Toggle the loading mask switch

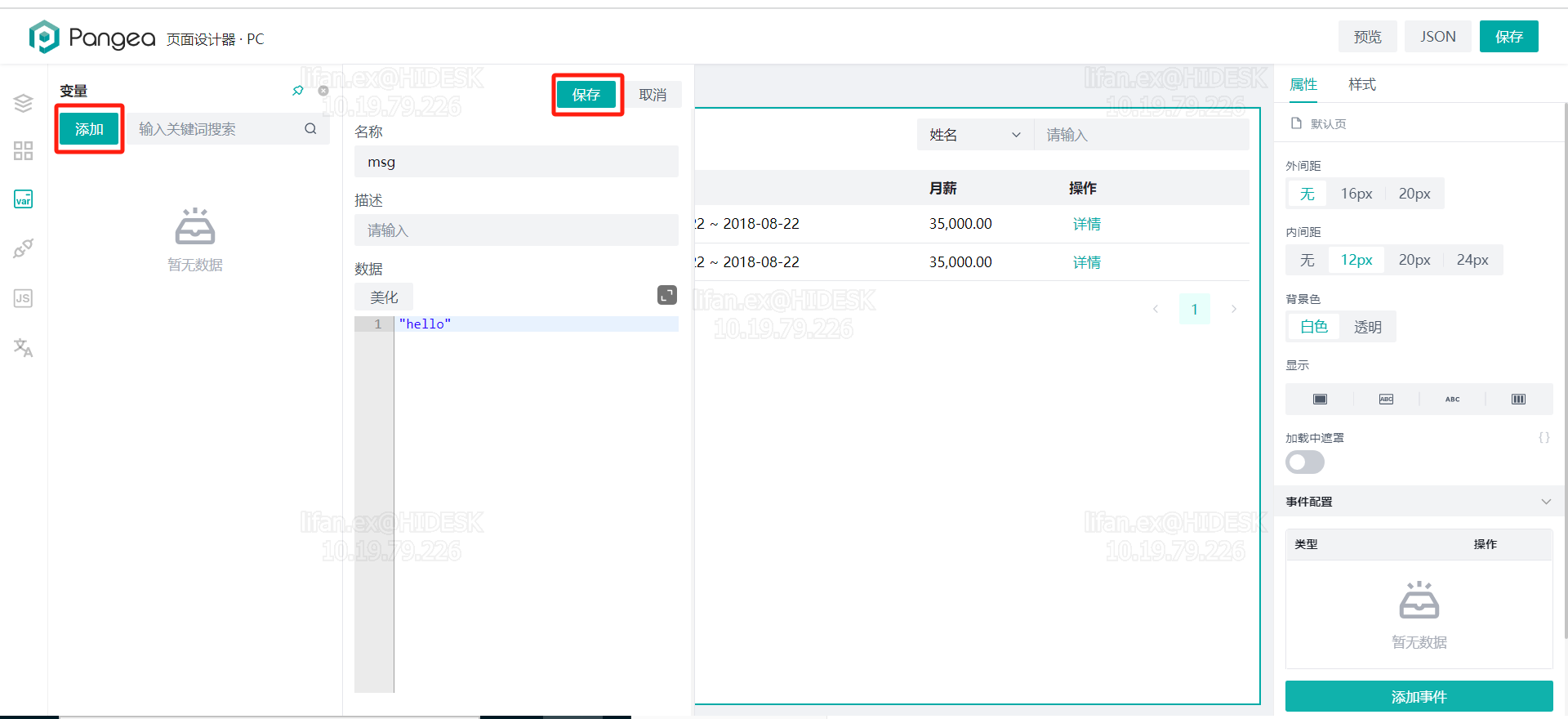1305,462
